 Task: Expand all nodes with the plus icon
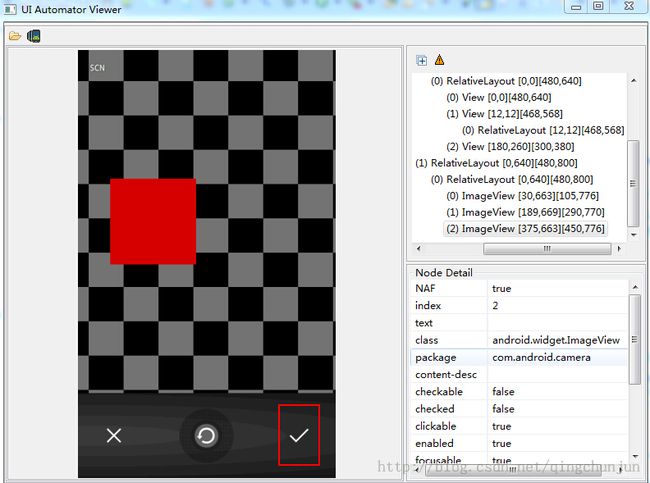[x=422, y=61]
